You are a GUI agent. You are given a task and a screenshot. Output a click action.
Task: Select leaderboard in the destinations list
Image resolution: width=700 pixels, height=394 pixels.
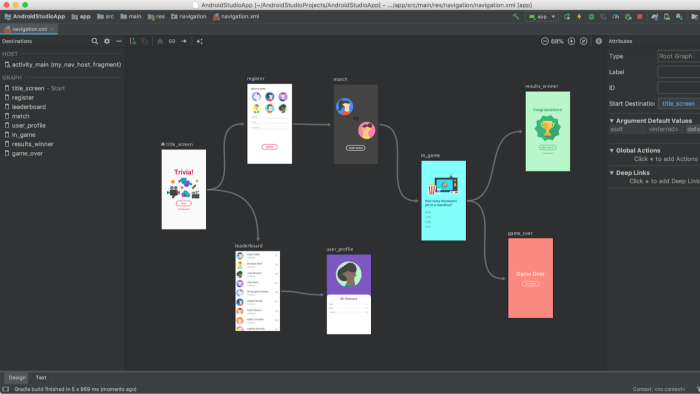pos(29,107)
